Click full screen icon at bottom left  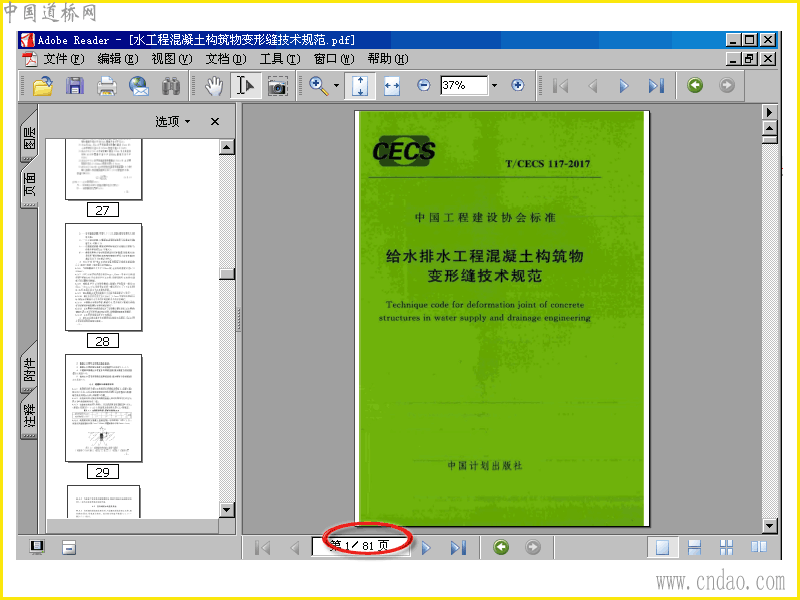(x=37, y=547)
